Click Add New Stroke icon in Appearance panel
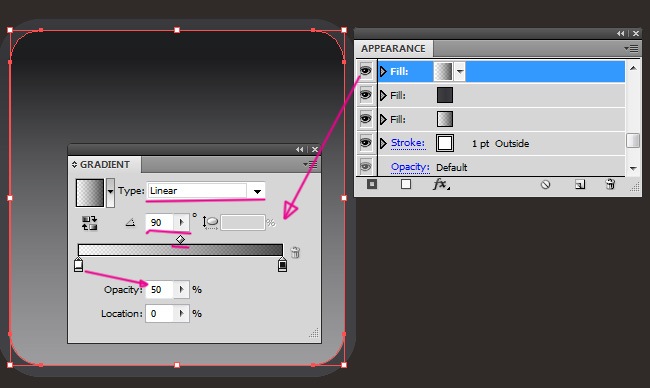The height and width of the screenshot is (388, 650). click(372, 184)
